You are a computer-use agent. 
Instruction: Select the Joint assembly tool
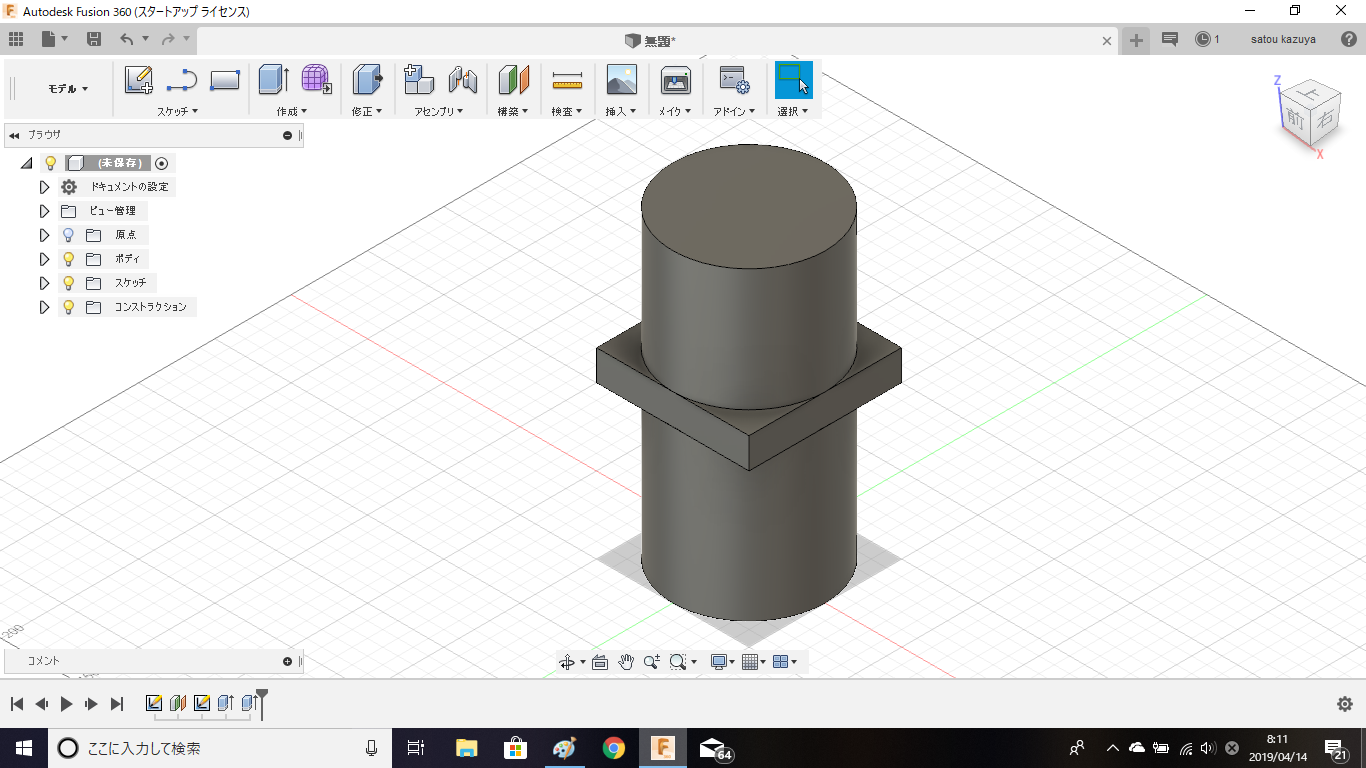click(x=462, y=80)
